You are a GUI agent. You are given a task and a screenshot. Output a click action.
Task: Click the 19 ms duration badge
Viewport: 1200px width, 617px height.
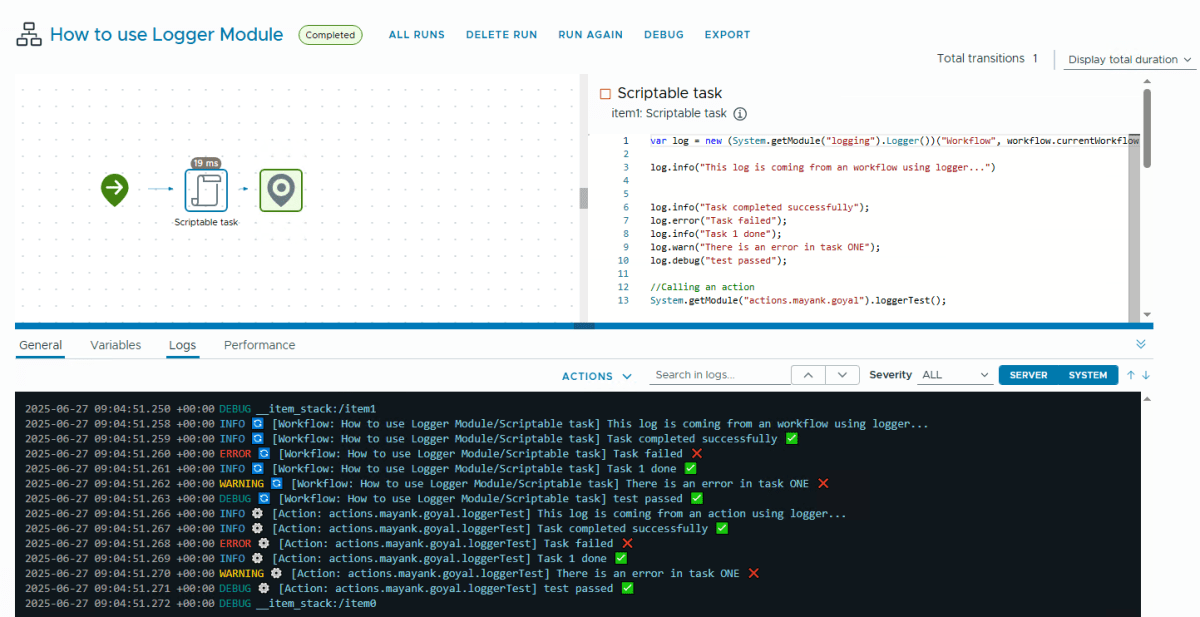(x=206, y=162)
